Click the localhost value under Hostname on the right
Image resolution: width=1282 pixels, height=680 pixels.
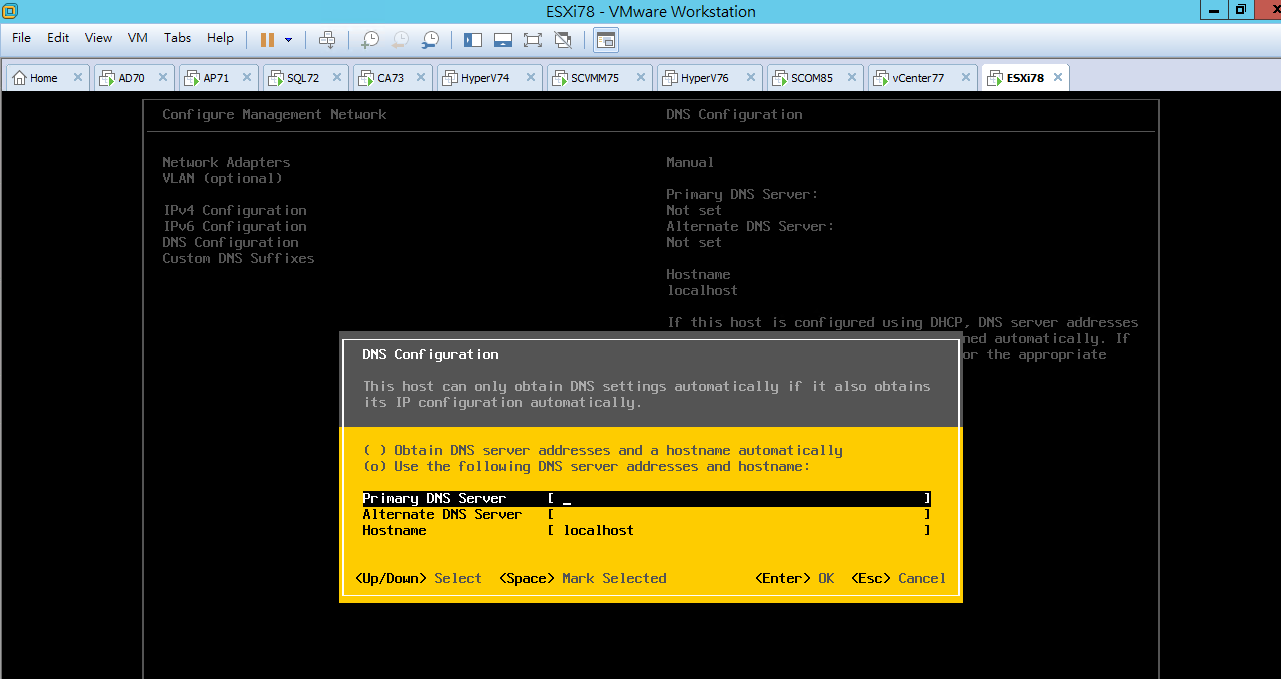pyautogui.click(x=702, y=290)
